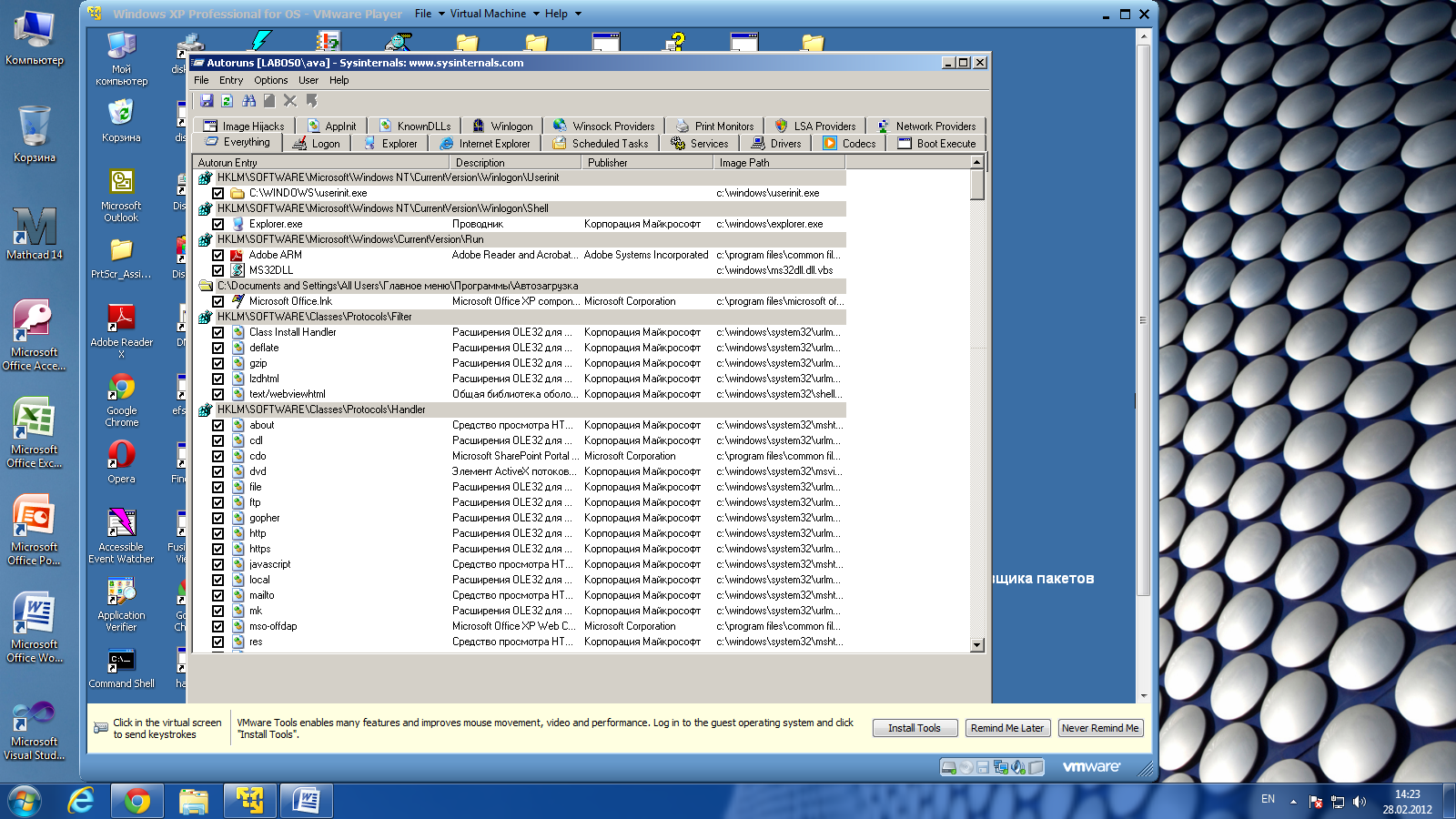Image resolution: width=1456 pixels, height=819 pixels.
Task: Click Remind Me Later button
Action: pos(1007,728)
